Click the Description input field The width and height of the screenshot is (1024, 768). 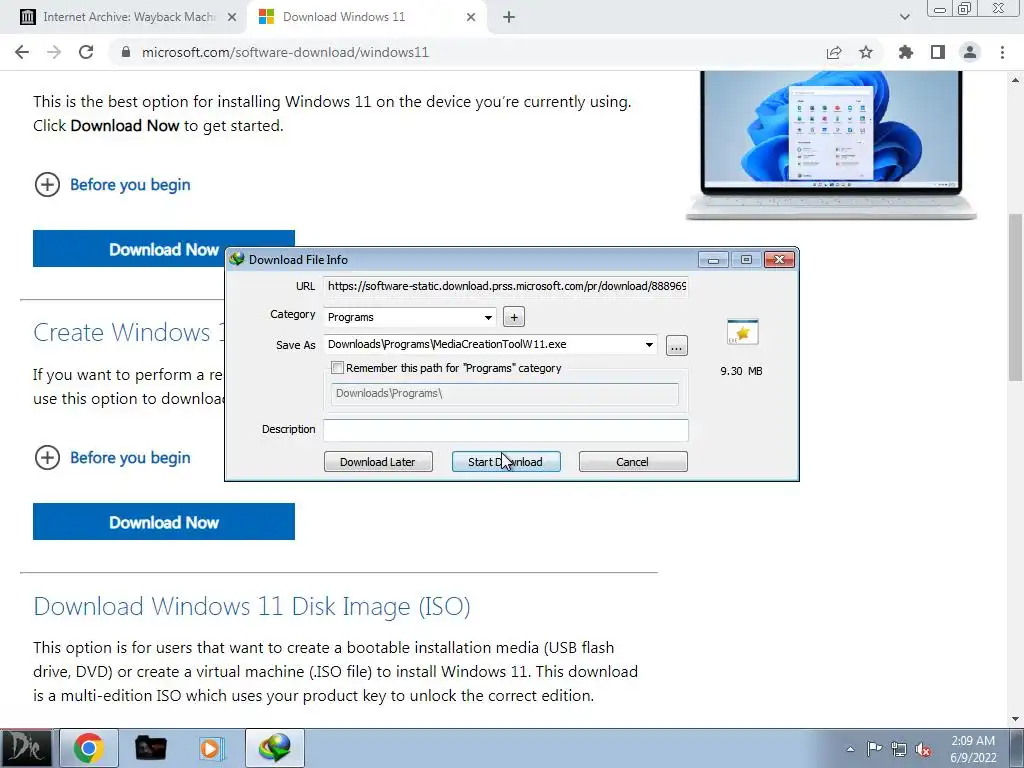[x=505, y=430]
